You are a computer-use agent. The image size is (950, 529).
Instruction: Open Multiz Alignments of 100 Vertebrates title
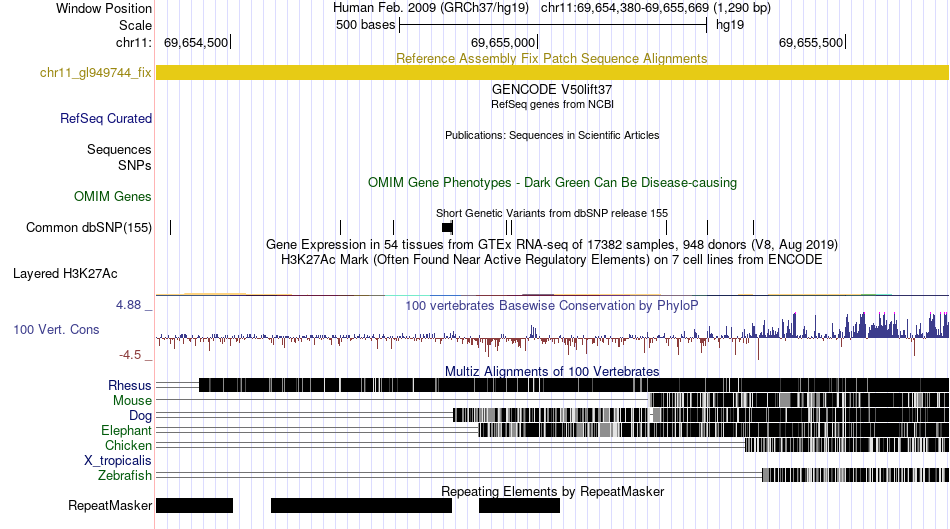click(552, 371)
